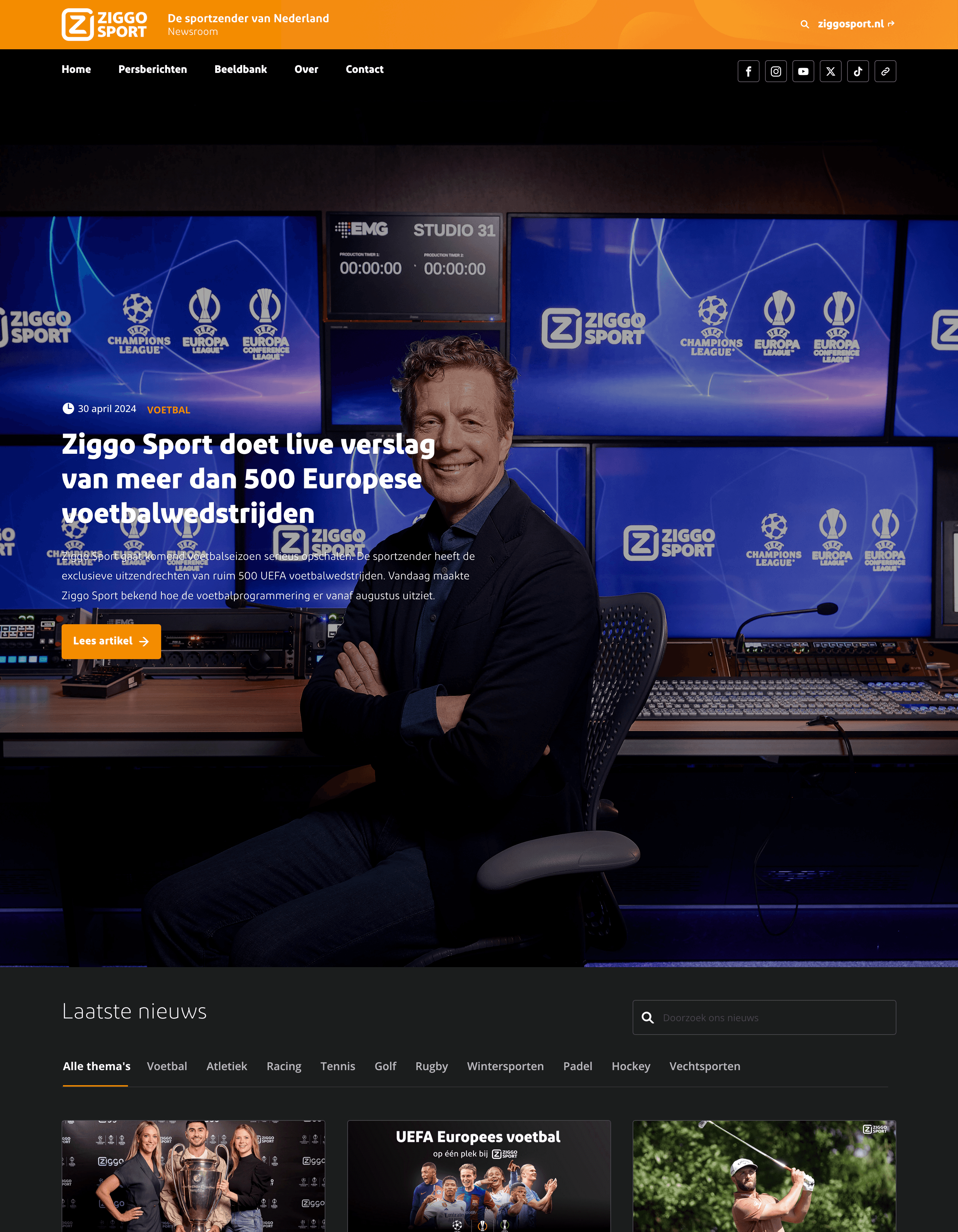Click the Newsroom text in header
Screen dimensions: 958x1232
193,32
